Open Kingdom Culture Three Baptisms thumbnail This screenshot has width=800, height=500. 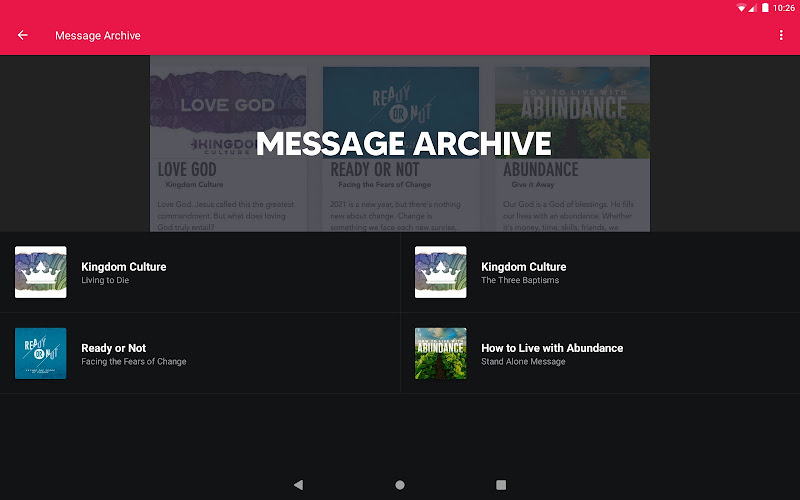(440, 272)
